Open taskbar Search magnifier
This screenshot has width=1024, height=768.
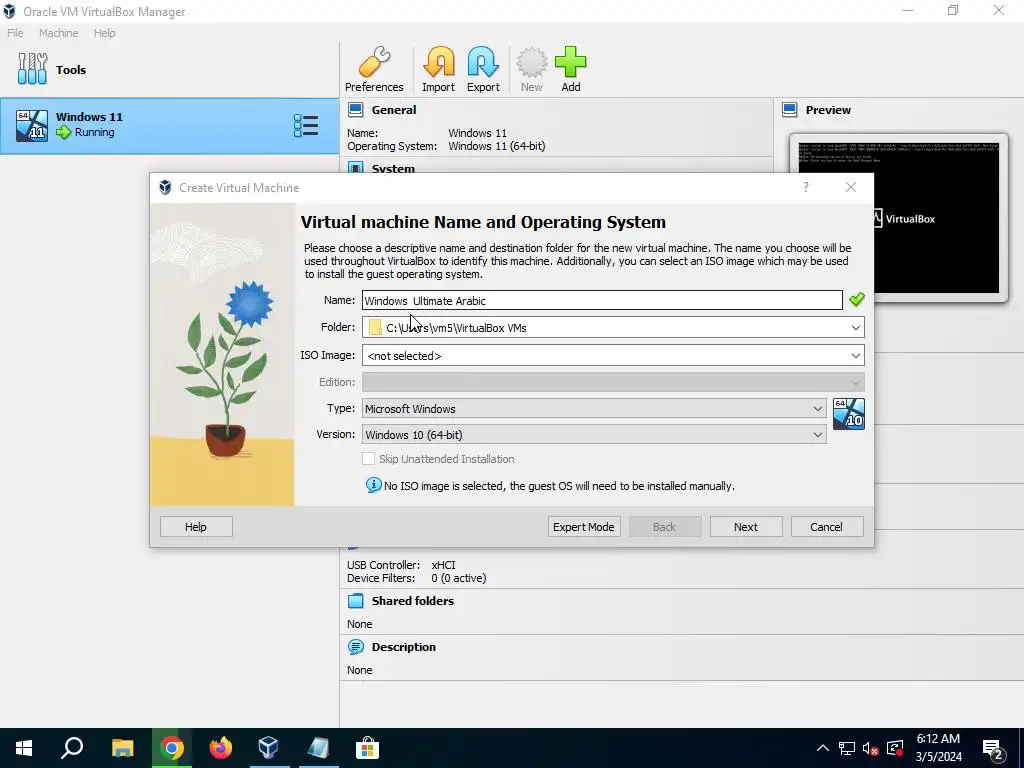coord(72,748)
